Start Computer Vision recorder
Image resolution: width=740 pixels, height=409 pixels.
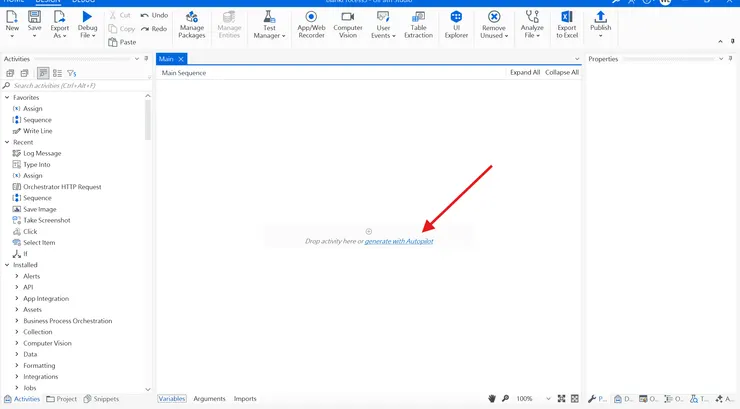(348, 24)
